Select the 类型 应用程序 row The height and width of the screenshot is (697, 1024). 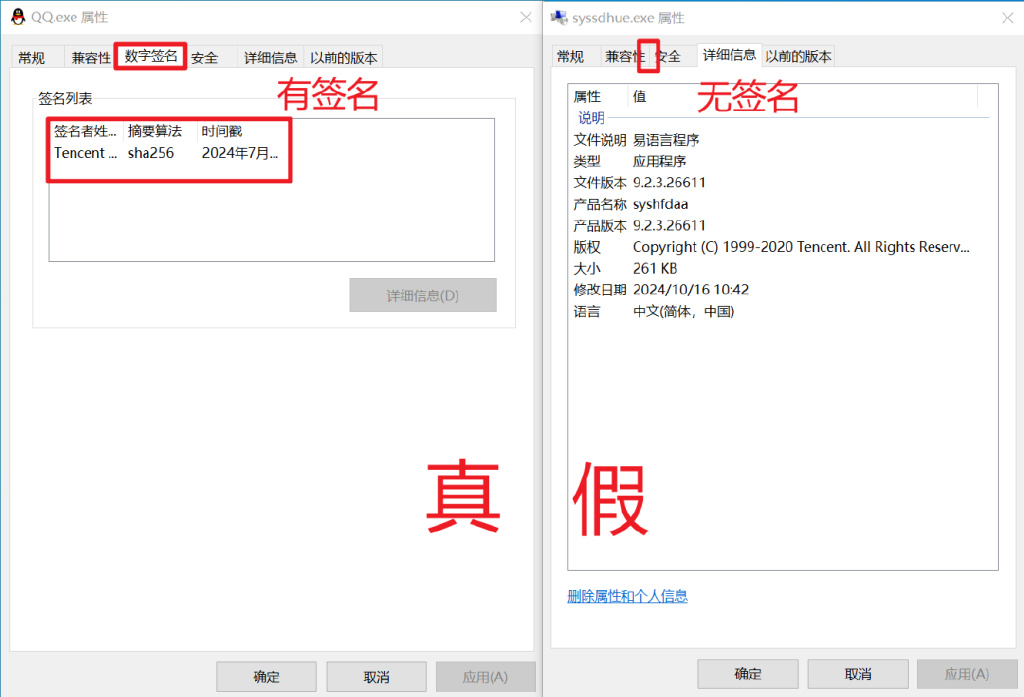click(782, 161)
